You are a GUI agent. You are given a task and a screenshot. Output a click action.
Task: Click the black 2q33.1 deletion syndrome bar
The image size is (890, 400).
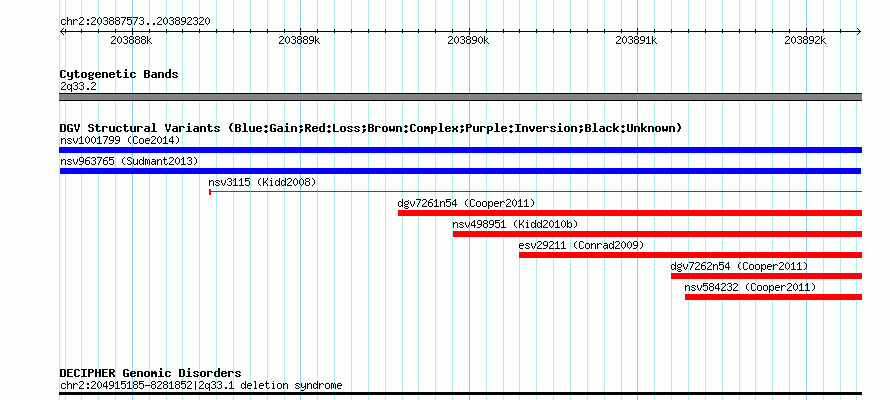coord(460,393)
